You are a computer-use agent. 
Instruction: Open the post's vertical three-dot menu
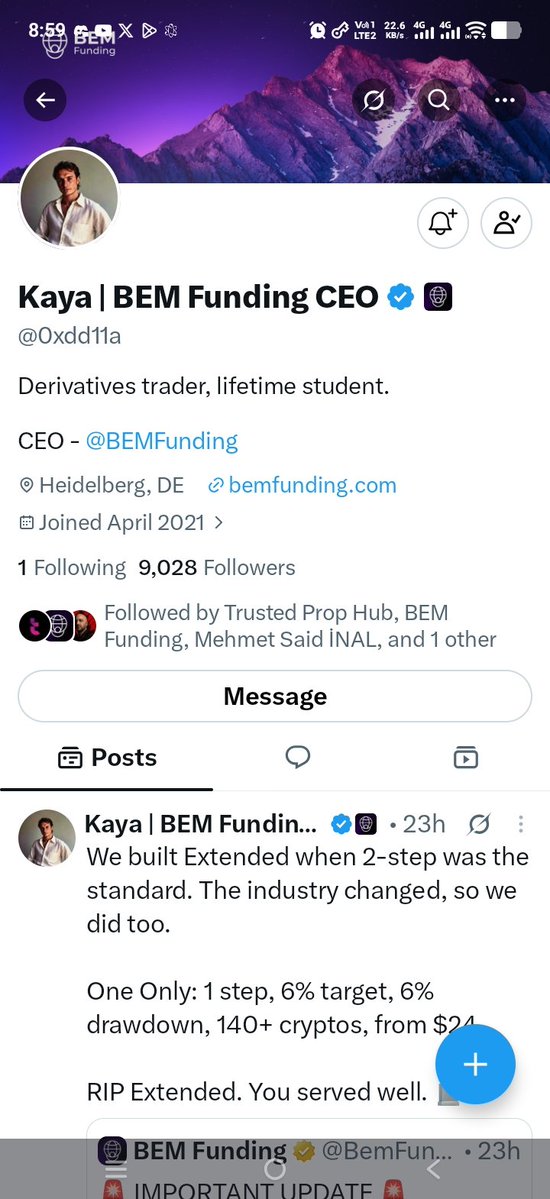click(521, 824)
